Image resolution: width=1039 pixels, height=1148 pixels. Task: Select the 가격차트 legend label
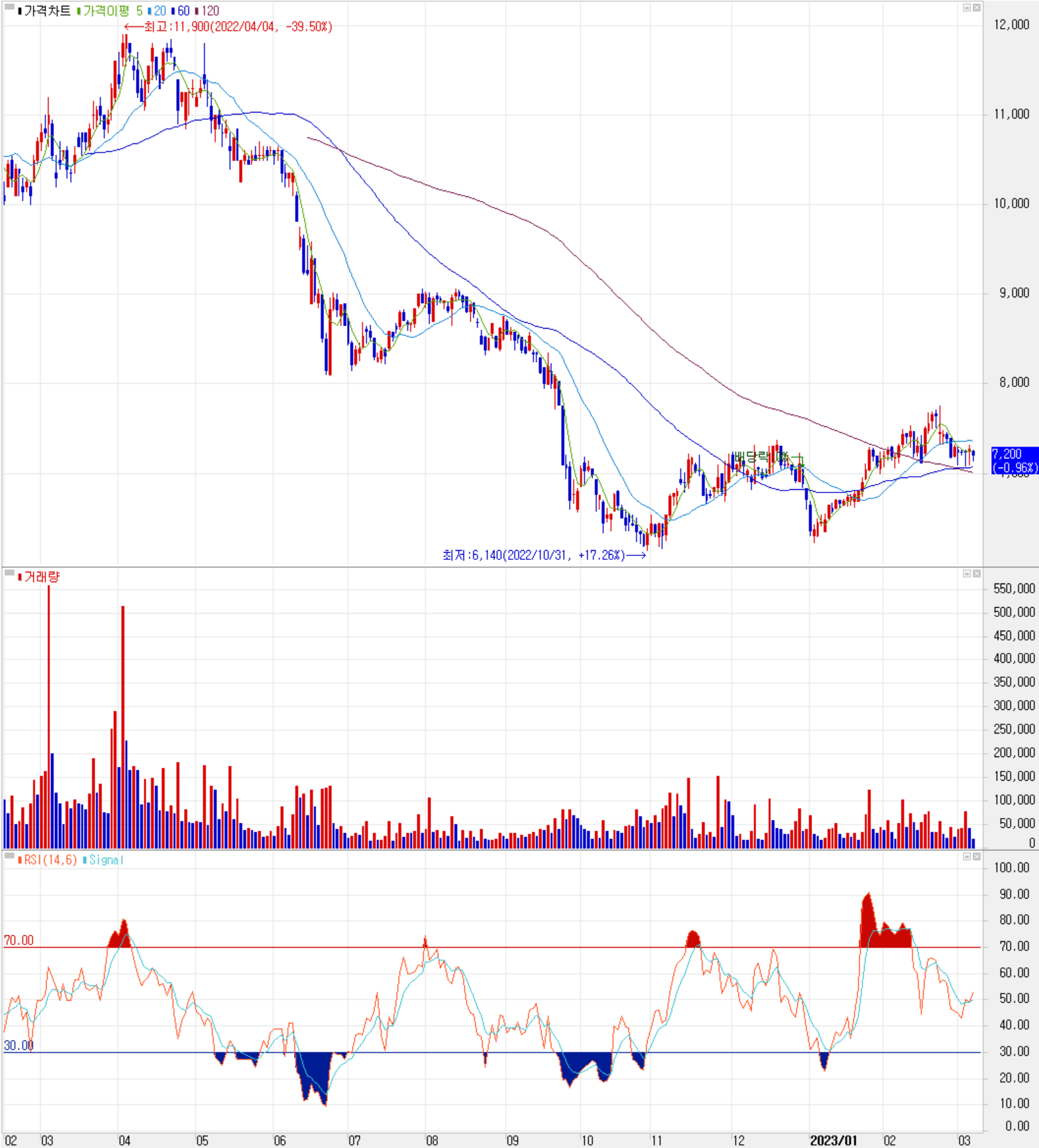[x=47, y=11]
